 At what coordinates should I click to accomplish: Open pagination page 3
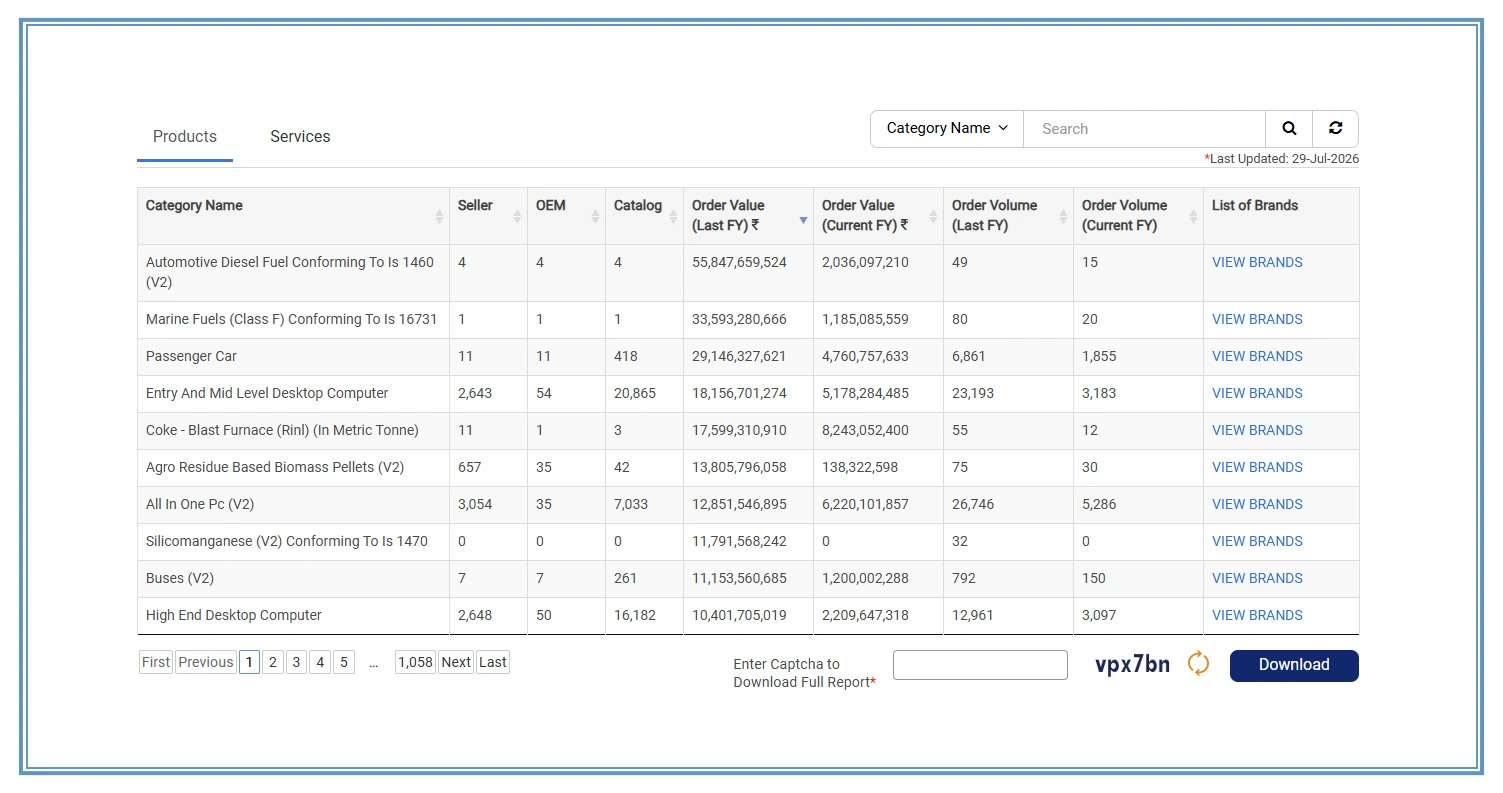[296, 662]
